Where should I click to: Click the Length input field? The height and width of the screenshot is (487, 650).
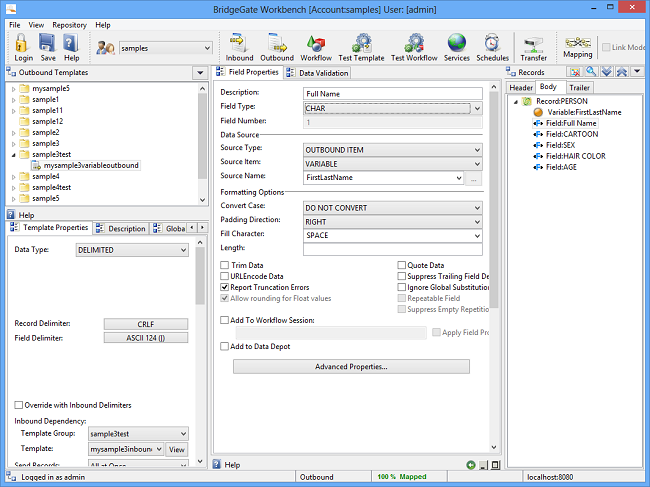pyautogui.click(x=393, y=250)
